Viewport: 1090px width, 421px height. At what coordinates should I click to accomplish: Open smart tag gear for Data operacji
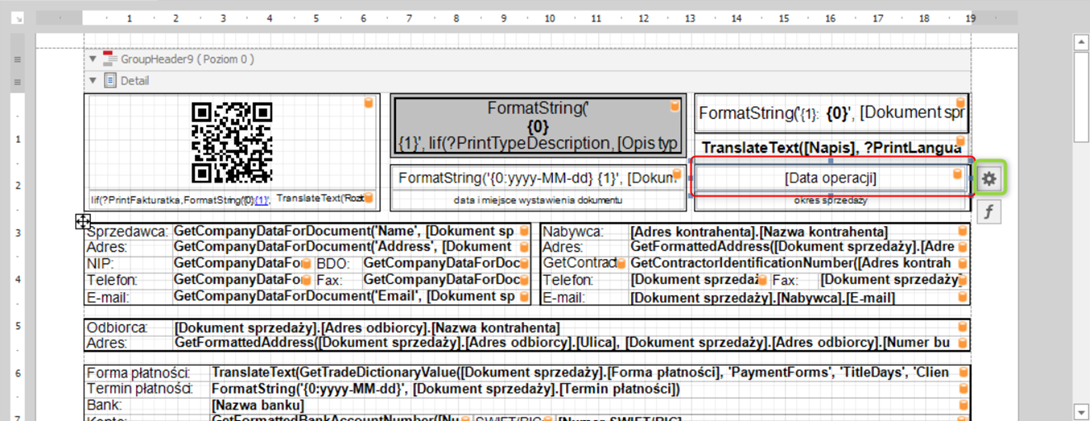pos(989,178)
